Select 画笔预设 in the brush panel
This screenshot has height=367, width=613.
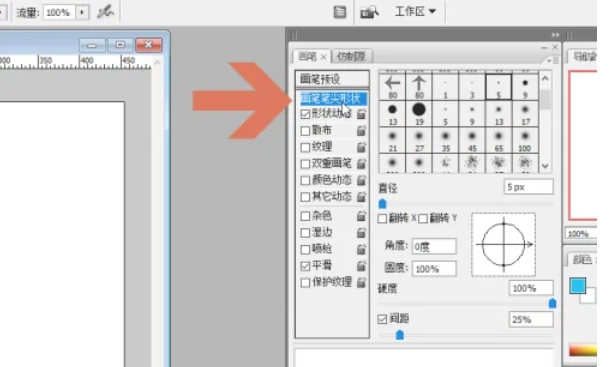coord(332,79)
